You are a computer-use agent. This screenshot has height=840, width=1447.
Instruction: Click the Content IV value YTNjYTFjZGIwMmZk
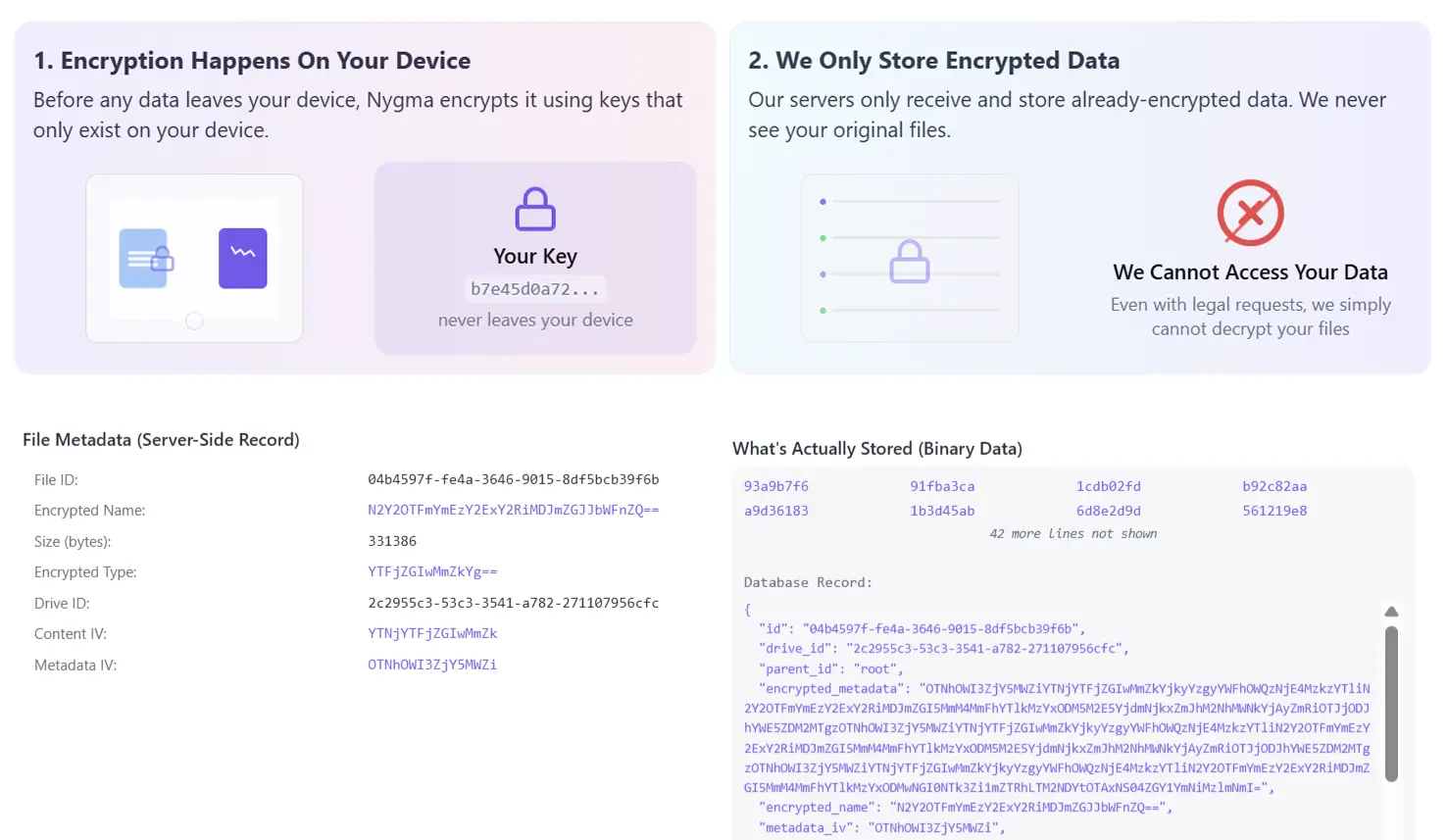coord(432,633)
